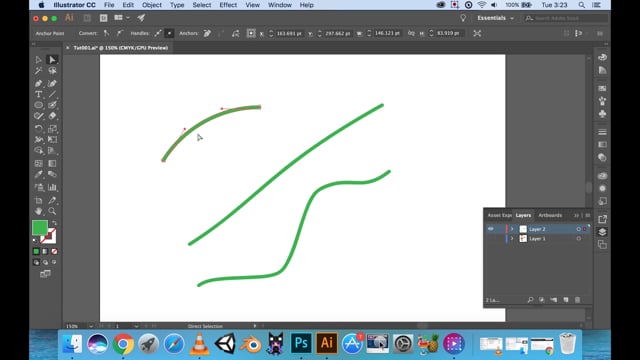Select the Width warp tool

tap(38, 140)
